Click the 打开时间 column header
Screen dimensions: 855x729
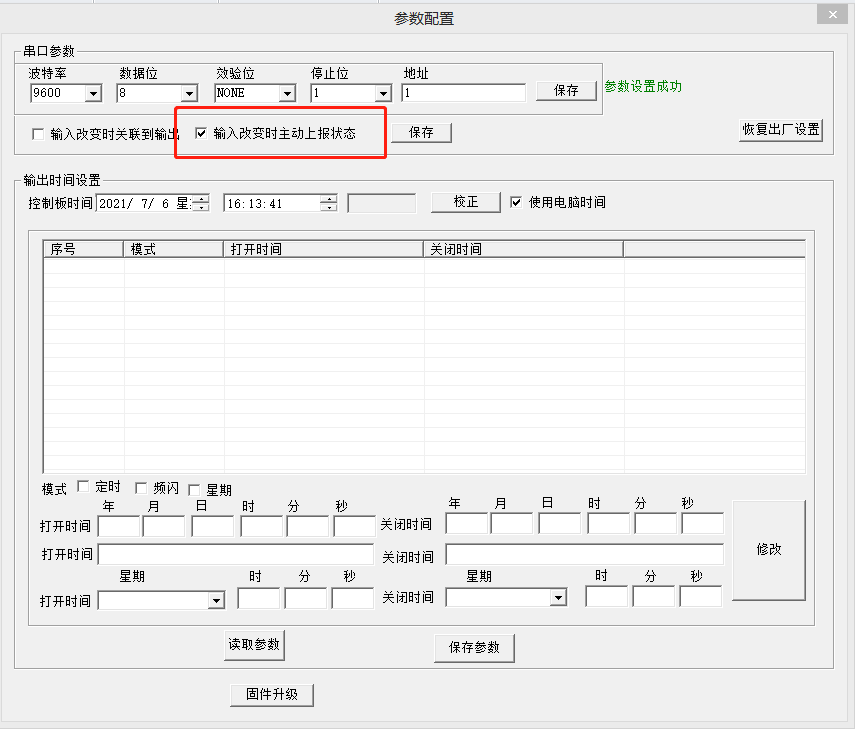323,249
